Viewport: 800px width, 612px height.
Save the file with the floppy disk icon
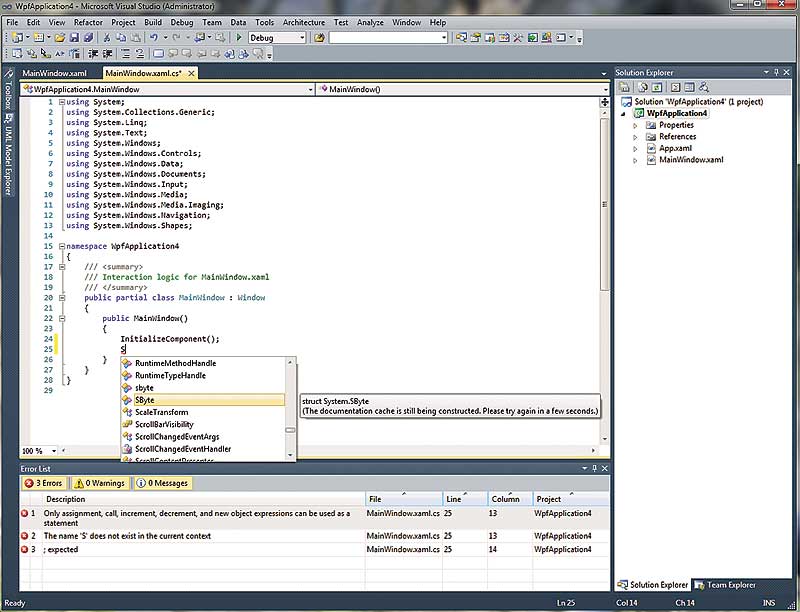74,38
